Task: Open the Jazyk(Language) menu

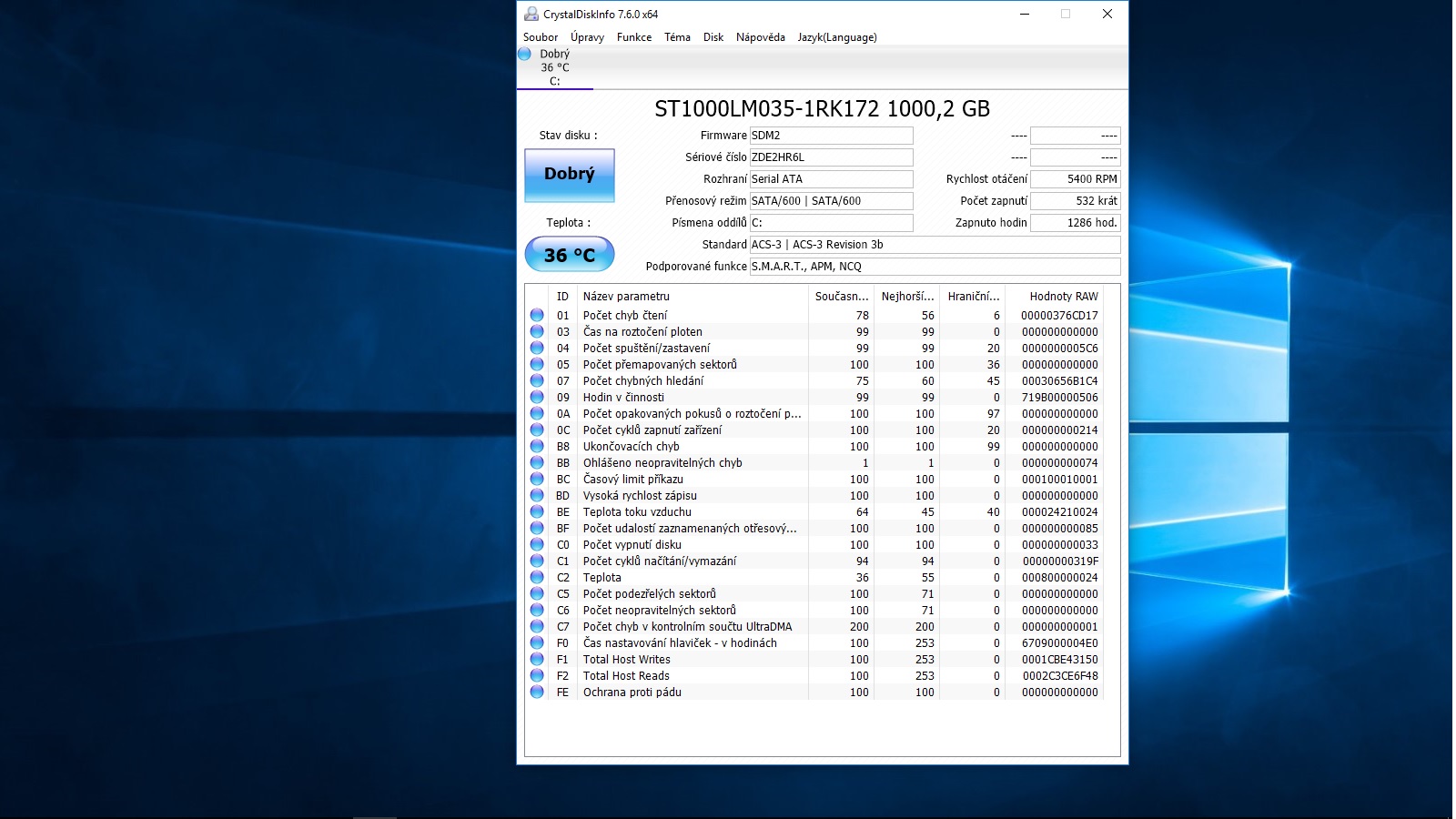Action: tap(837, 37)
